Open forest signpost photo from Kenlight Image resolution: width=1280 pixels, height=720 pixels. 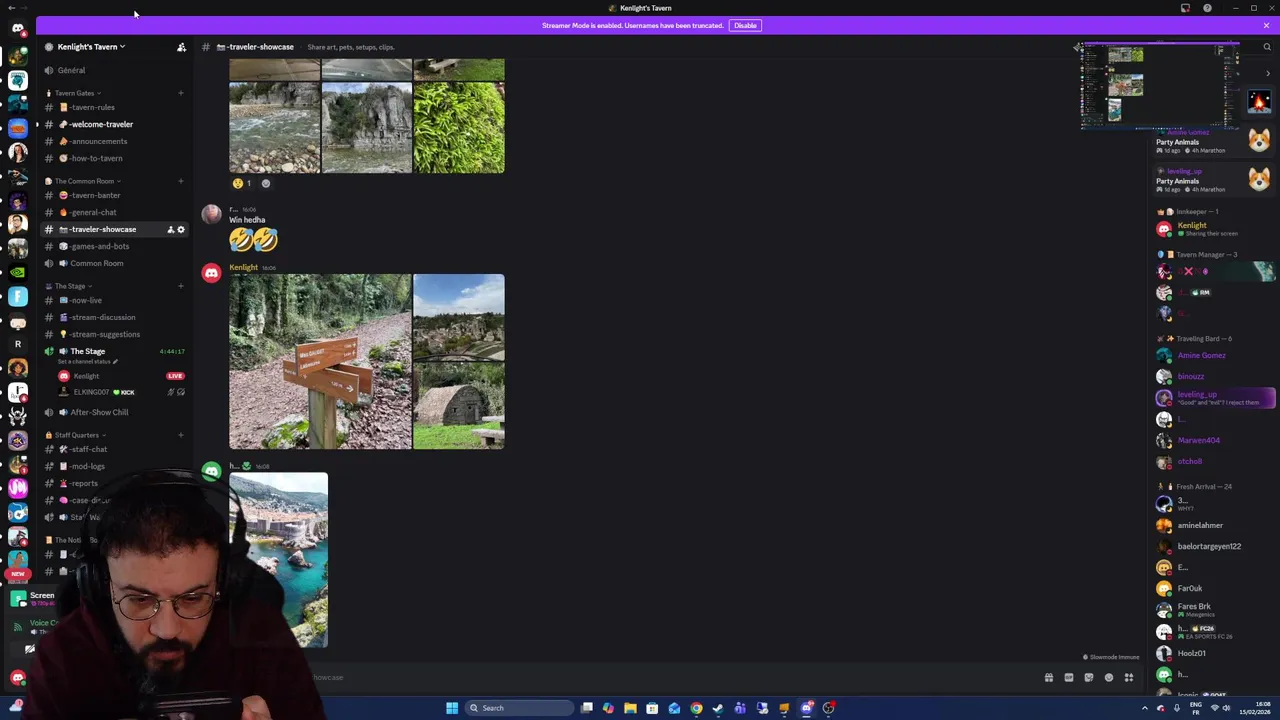[x=320, y=361]
